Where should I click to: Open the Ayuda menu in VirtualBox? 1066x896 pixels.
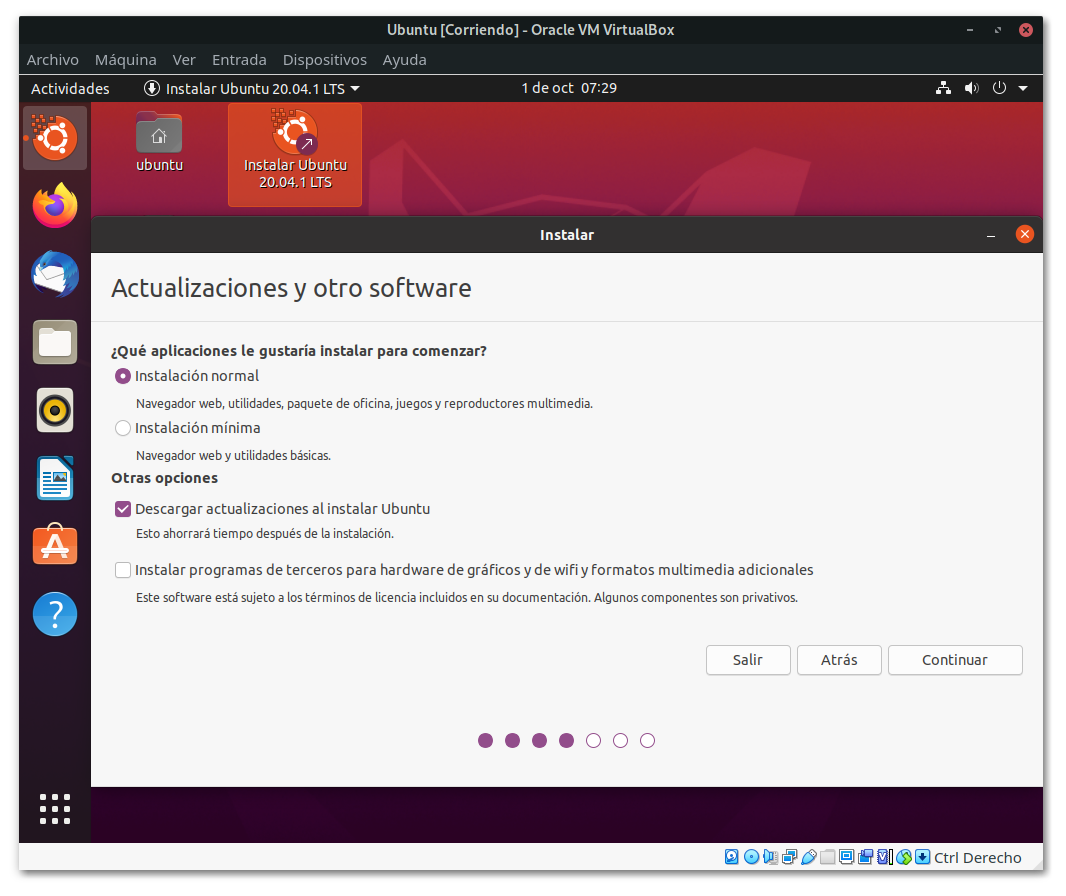[x=405, y=60]
